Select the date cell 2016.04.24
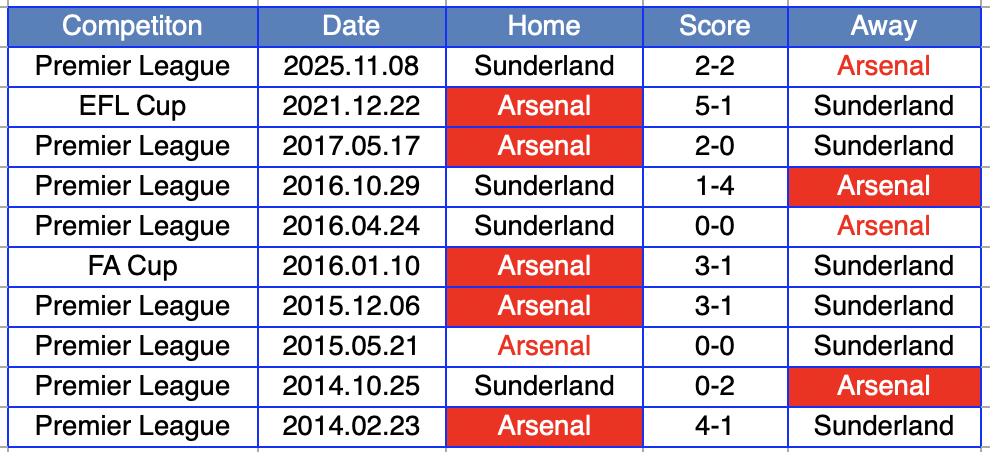Screen dimensions: 990x452 coord(351,226)
